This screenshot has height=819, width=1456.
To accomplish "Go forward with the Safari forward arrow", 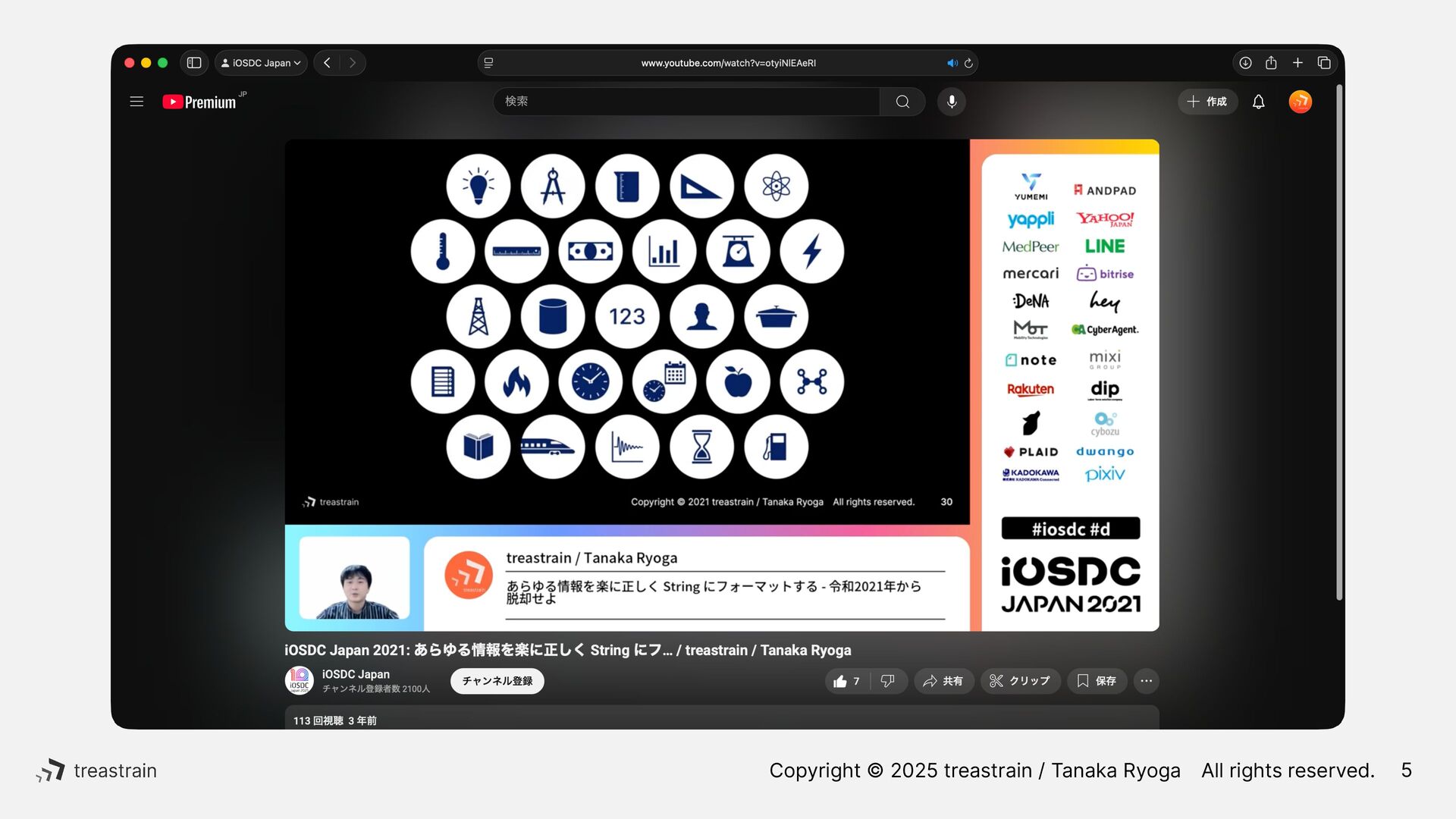I will point(353,63).
